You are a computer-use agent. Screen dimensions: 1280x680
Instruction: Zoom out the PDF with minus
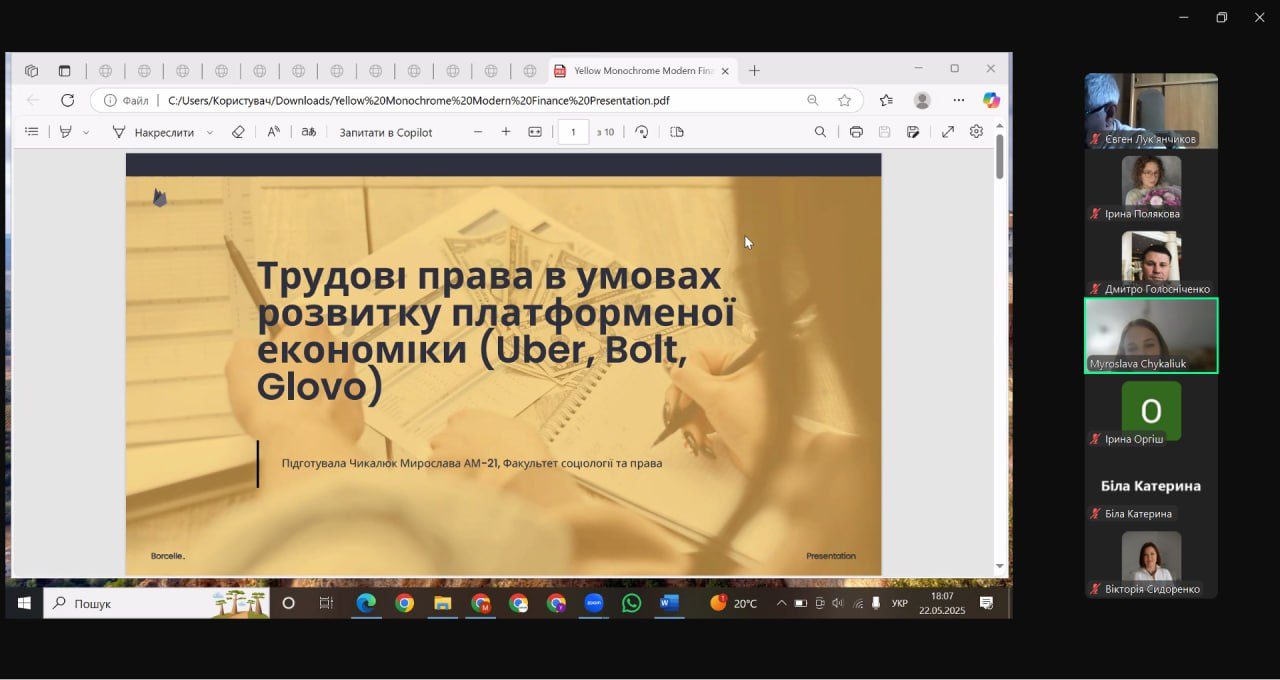478,132
